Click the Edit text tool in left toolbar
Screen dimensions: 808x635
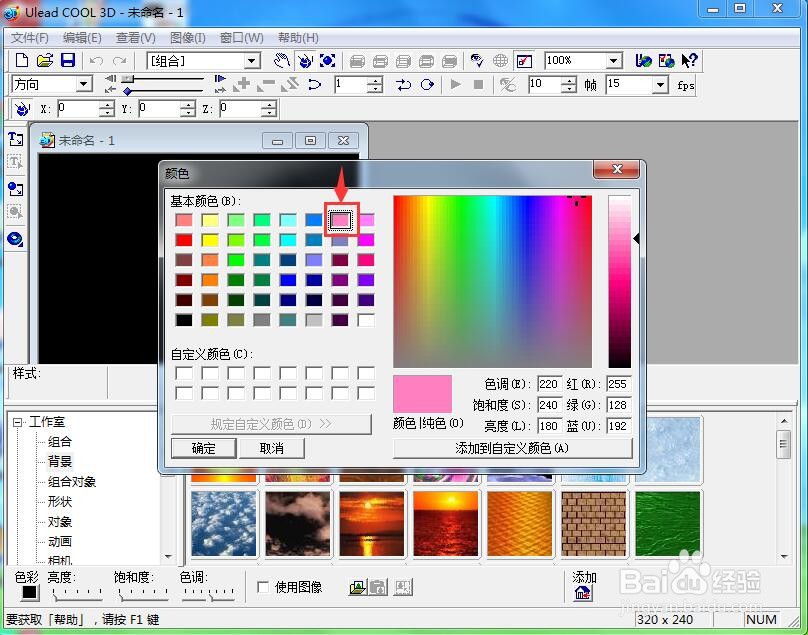(15, 163)
